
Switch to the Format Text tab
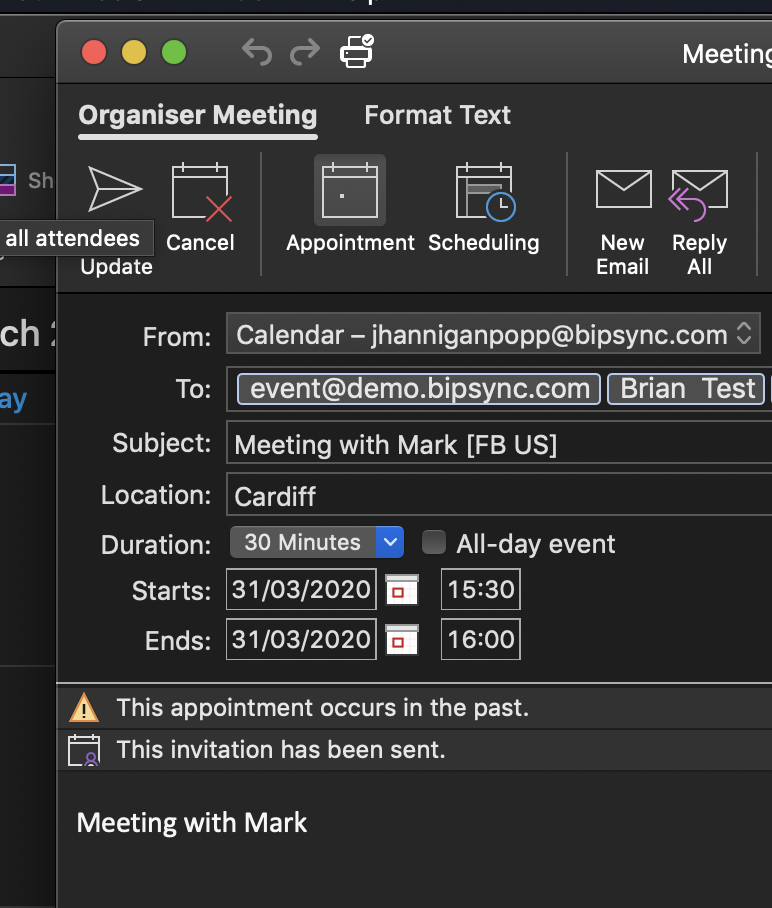pos(437,115)
